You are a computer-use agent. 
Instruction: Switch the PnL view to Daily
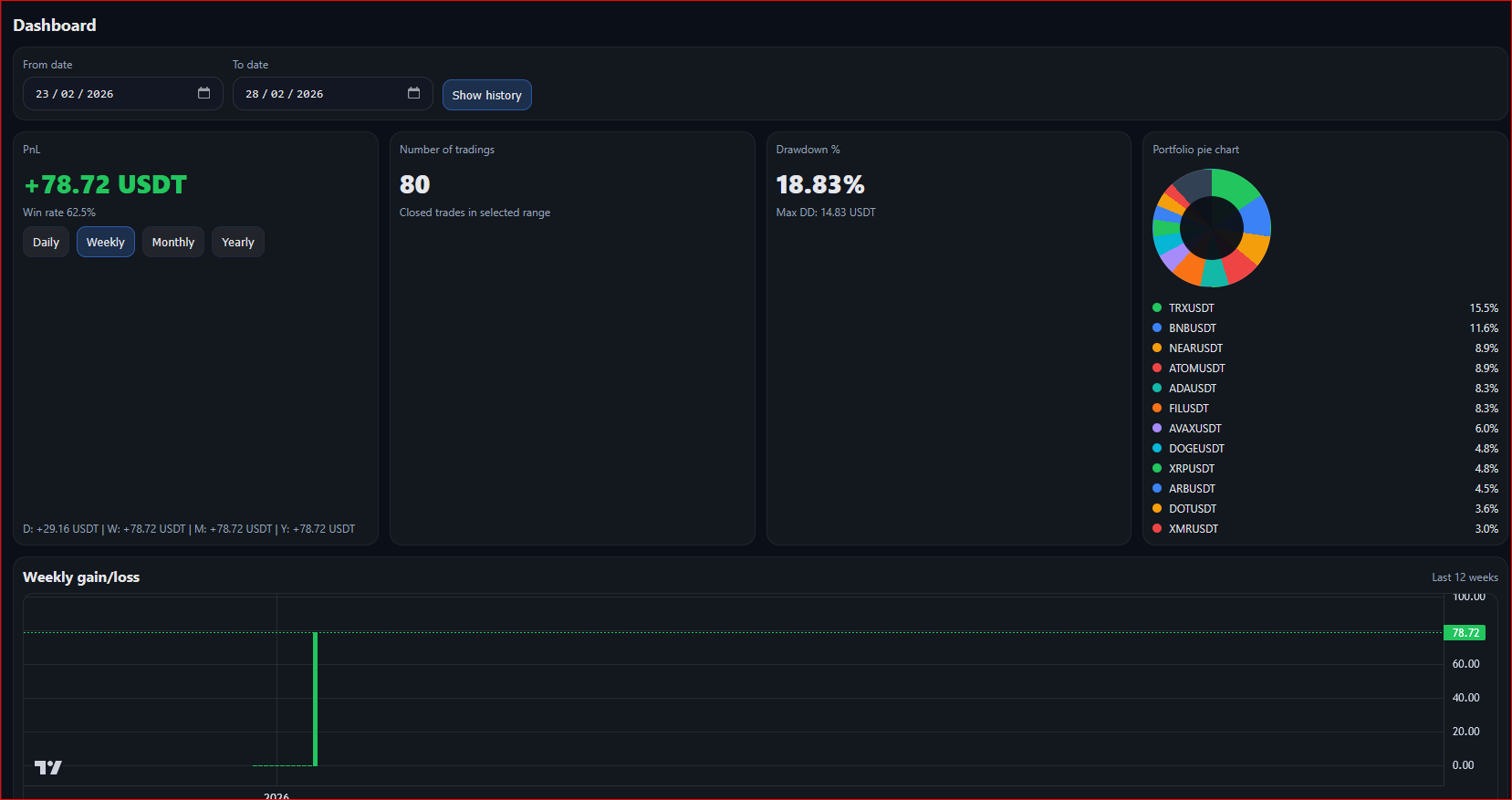46,243
